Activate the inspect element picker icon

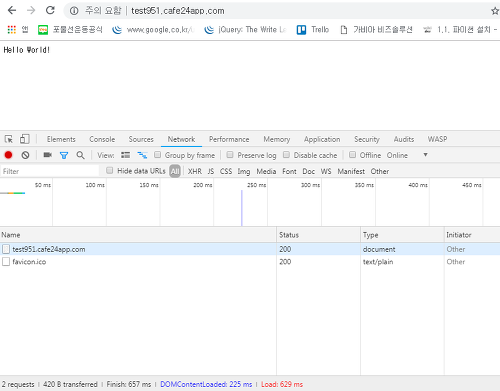pos(9,139)
